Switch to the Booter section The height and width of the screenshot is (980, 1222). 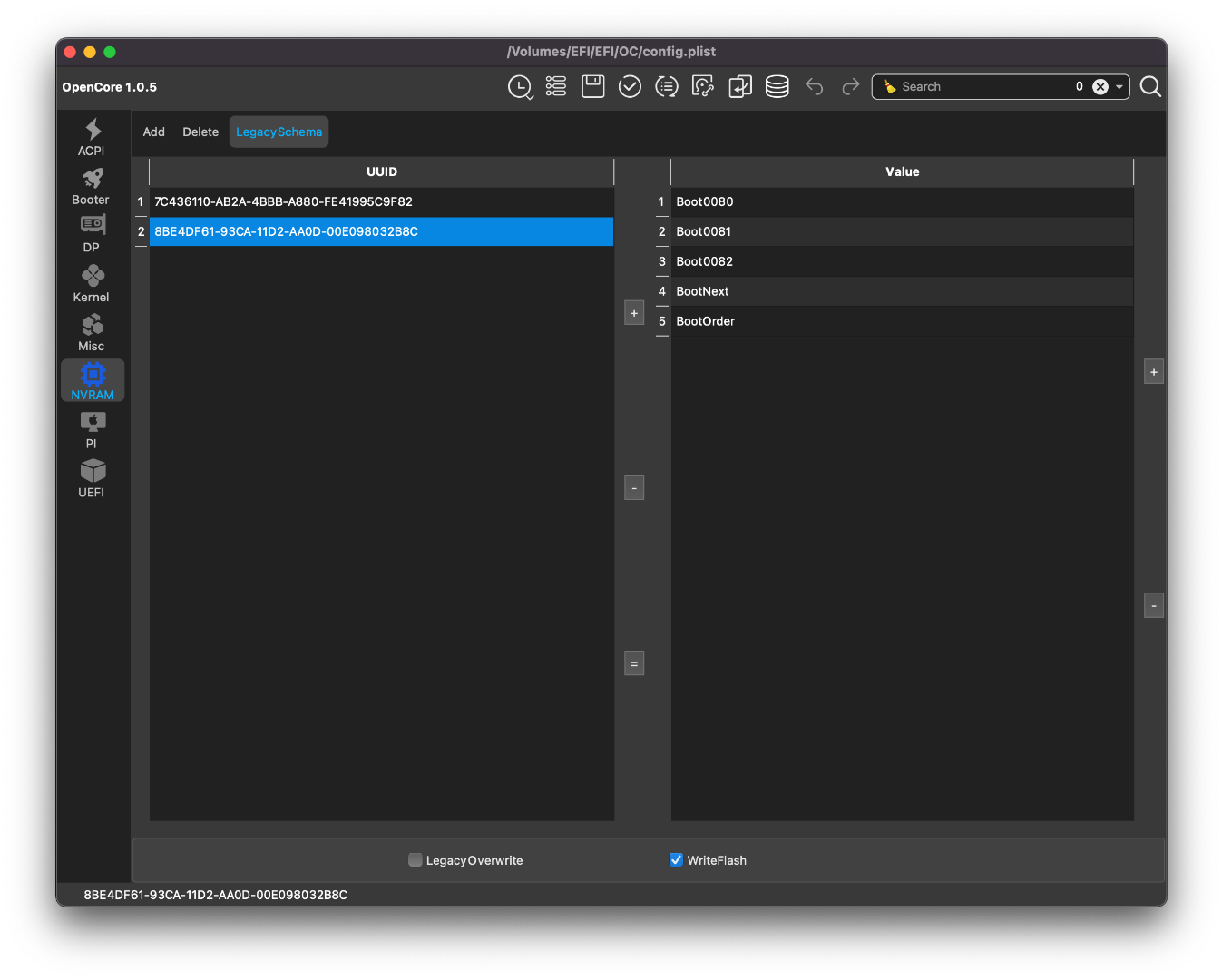(92, 186)
